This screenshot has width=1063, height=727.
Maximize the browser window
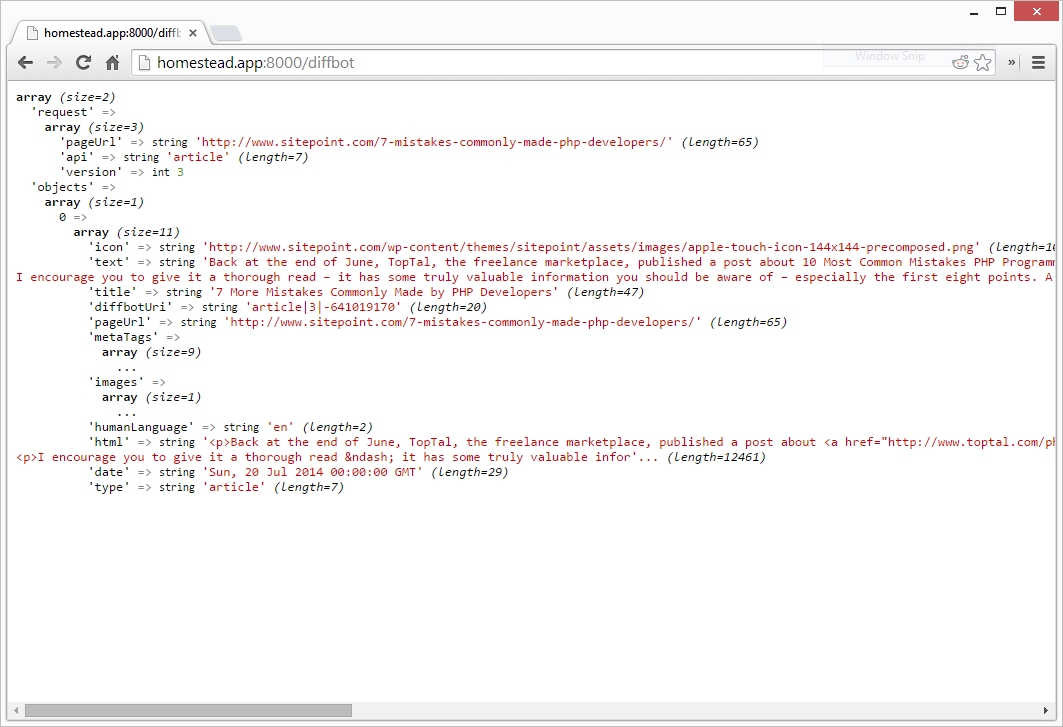tap(1001, 12)
